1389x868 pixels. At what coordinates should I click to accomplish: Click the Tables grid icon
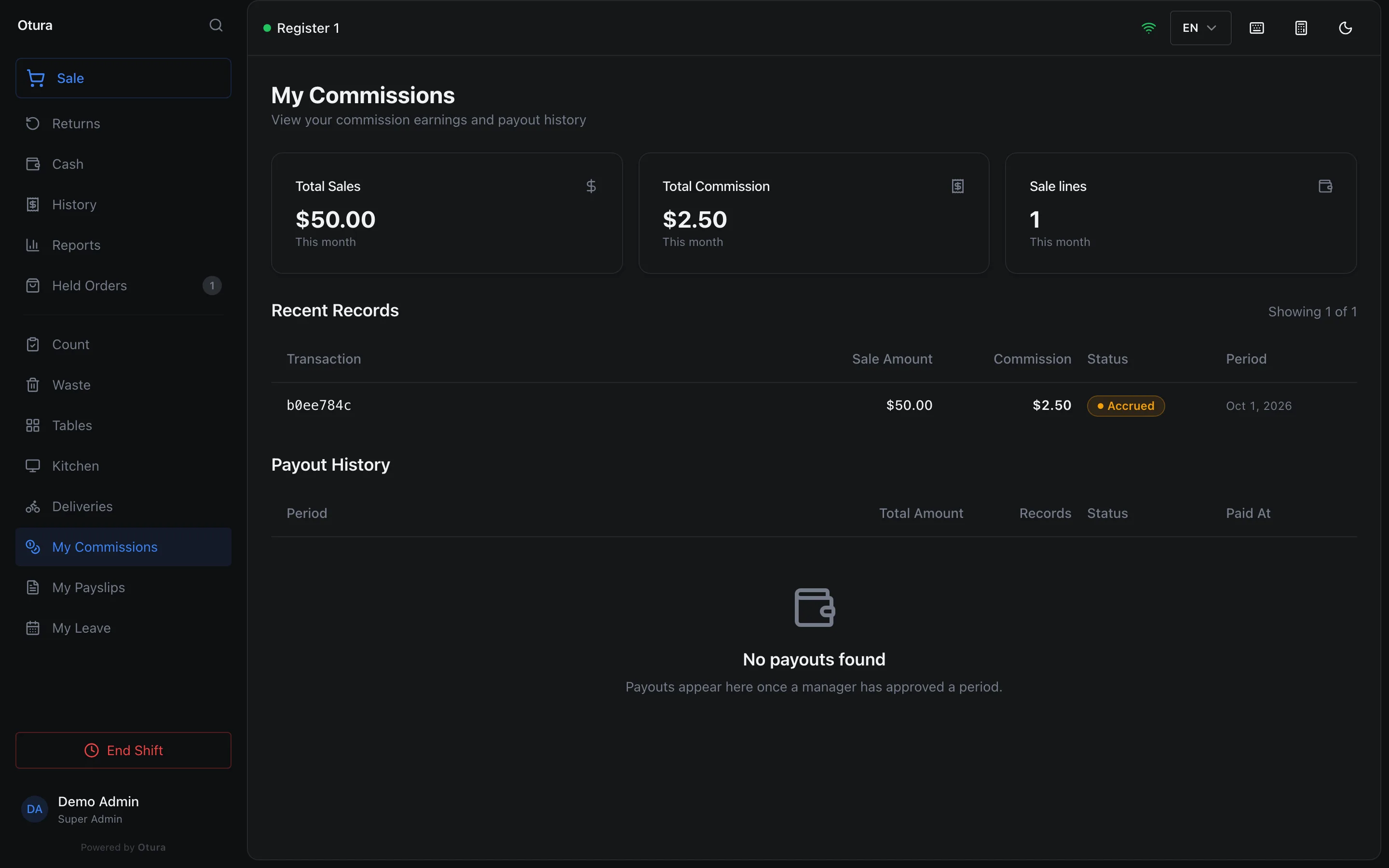[x=33, y=425]
